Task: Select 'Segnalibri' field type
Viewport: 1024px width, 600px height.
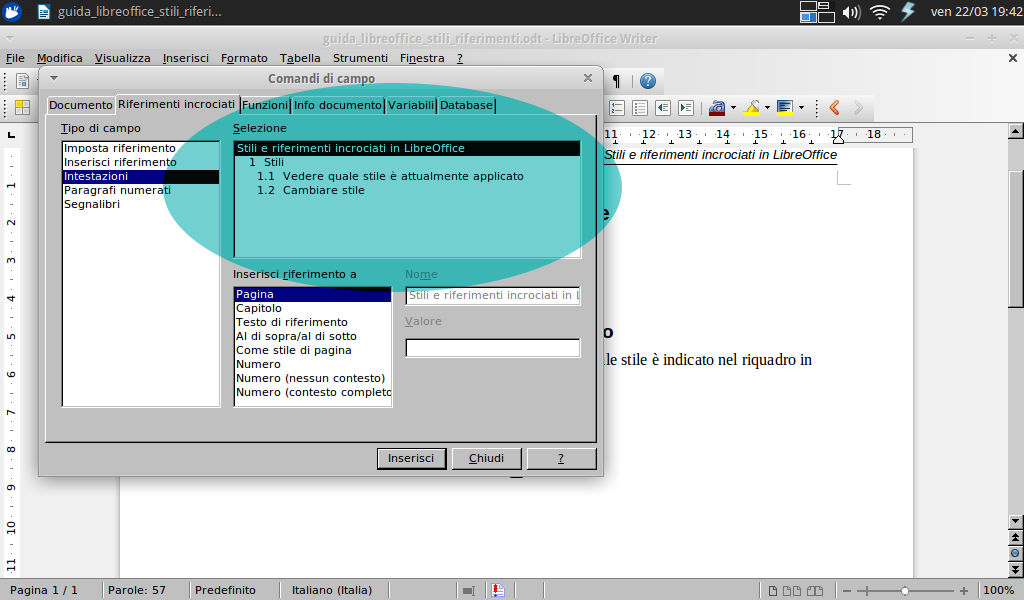Action: point(140,204)
